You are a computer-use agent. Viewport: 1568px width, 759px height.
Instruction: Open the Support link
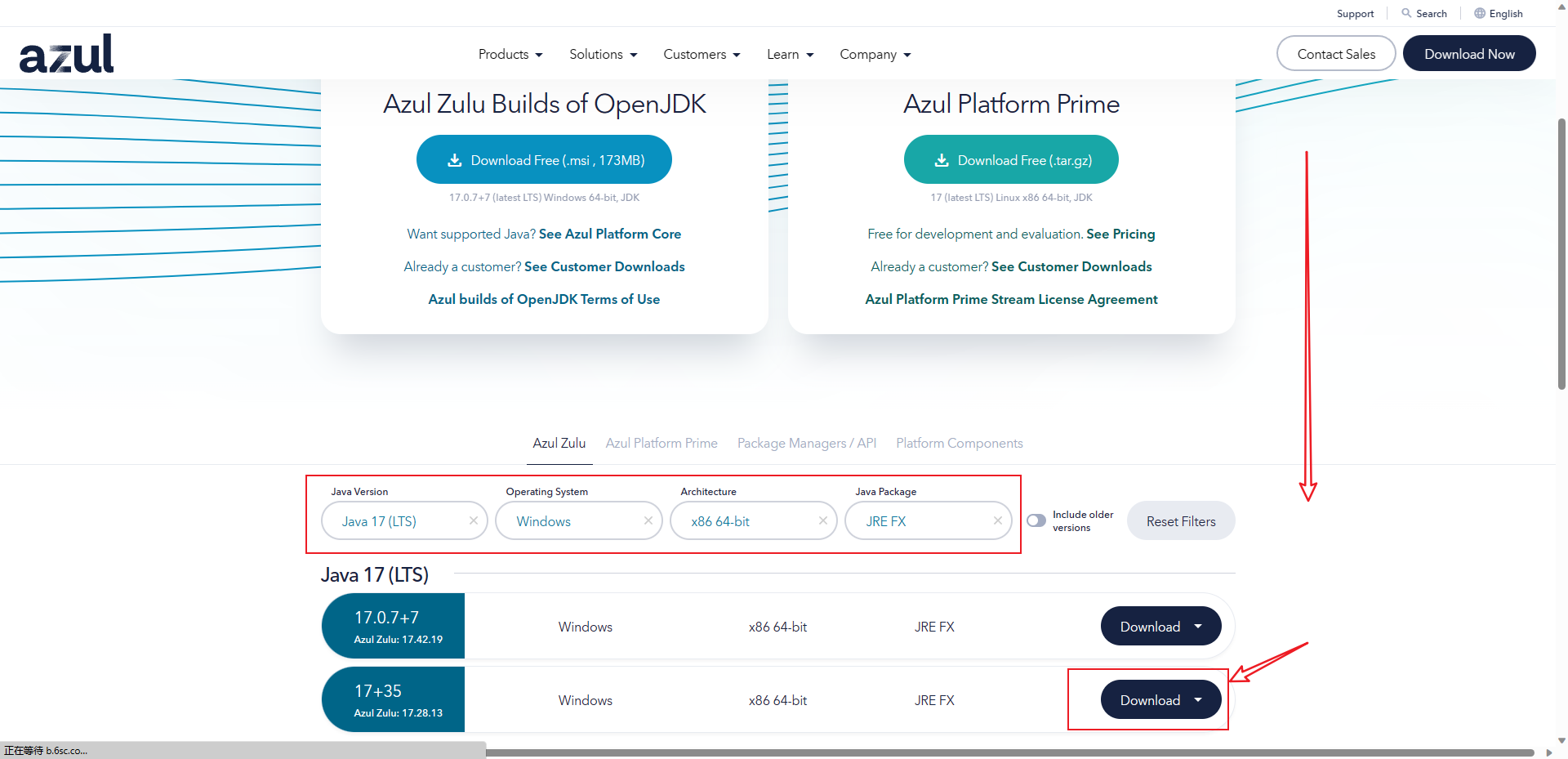(x=1355, y=13)
